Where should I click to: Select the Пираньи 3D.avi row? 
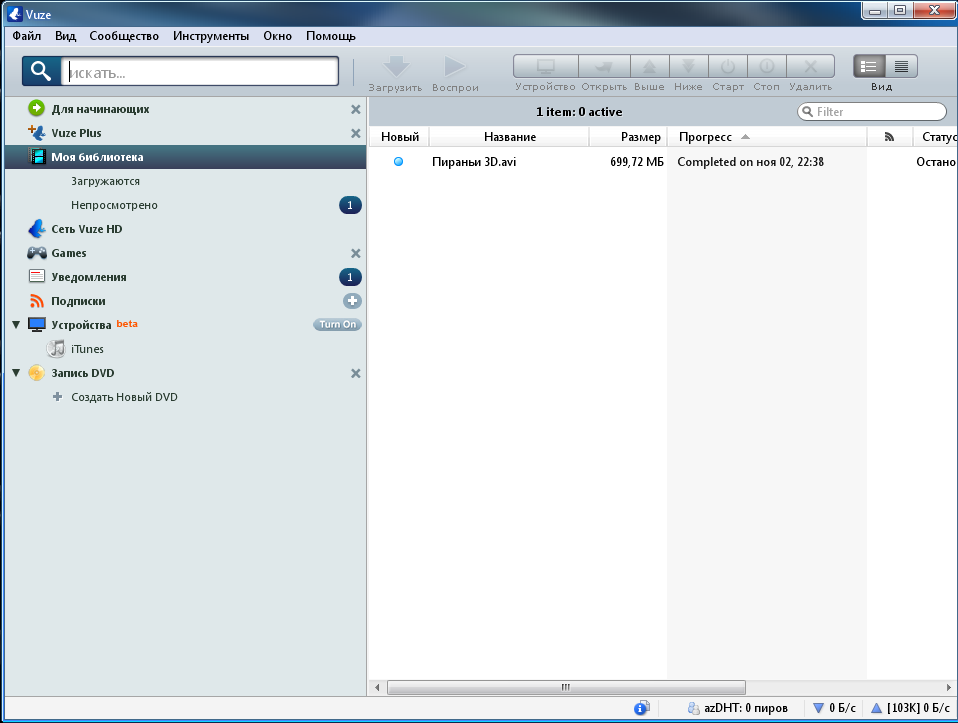(x=663, y=162)
